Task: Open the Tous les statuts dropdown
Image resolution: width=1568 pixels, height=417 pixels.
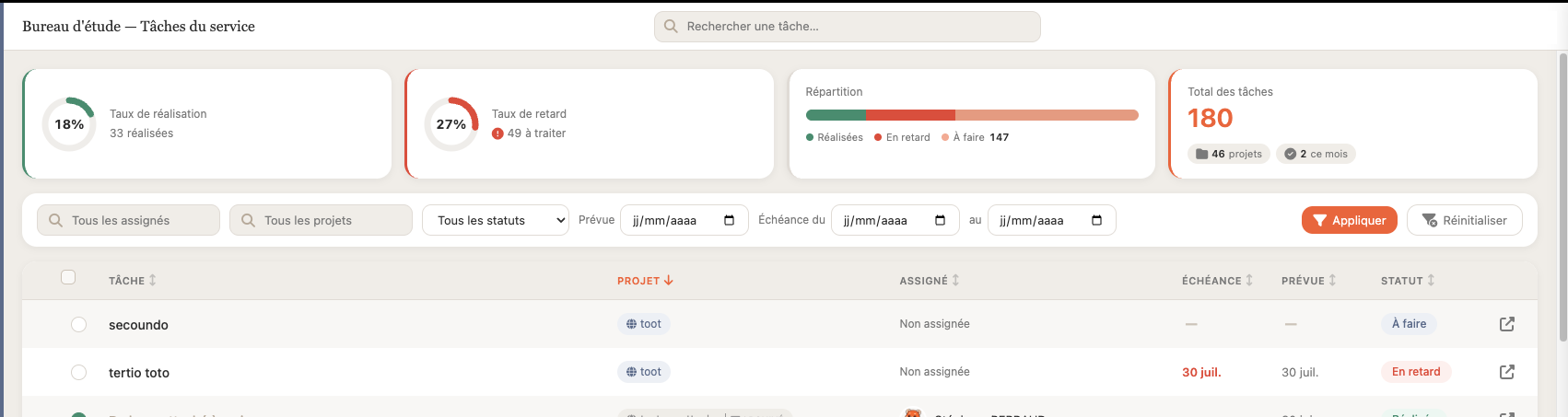Action: click(x=496, y=220)
